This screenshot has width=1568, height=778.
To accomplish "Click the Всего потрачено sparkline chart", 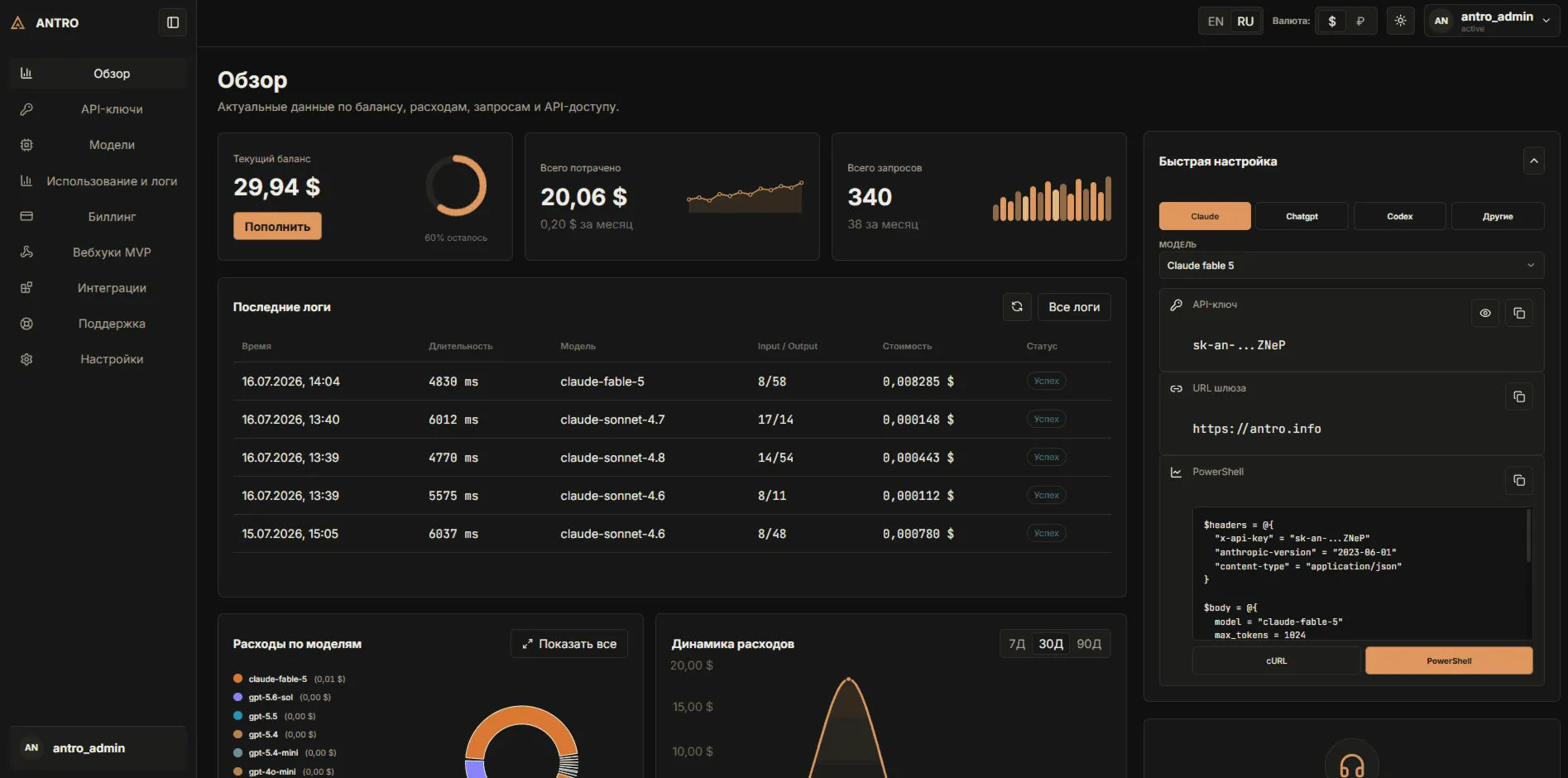I will point(745,197).
